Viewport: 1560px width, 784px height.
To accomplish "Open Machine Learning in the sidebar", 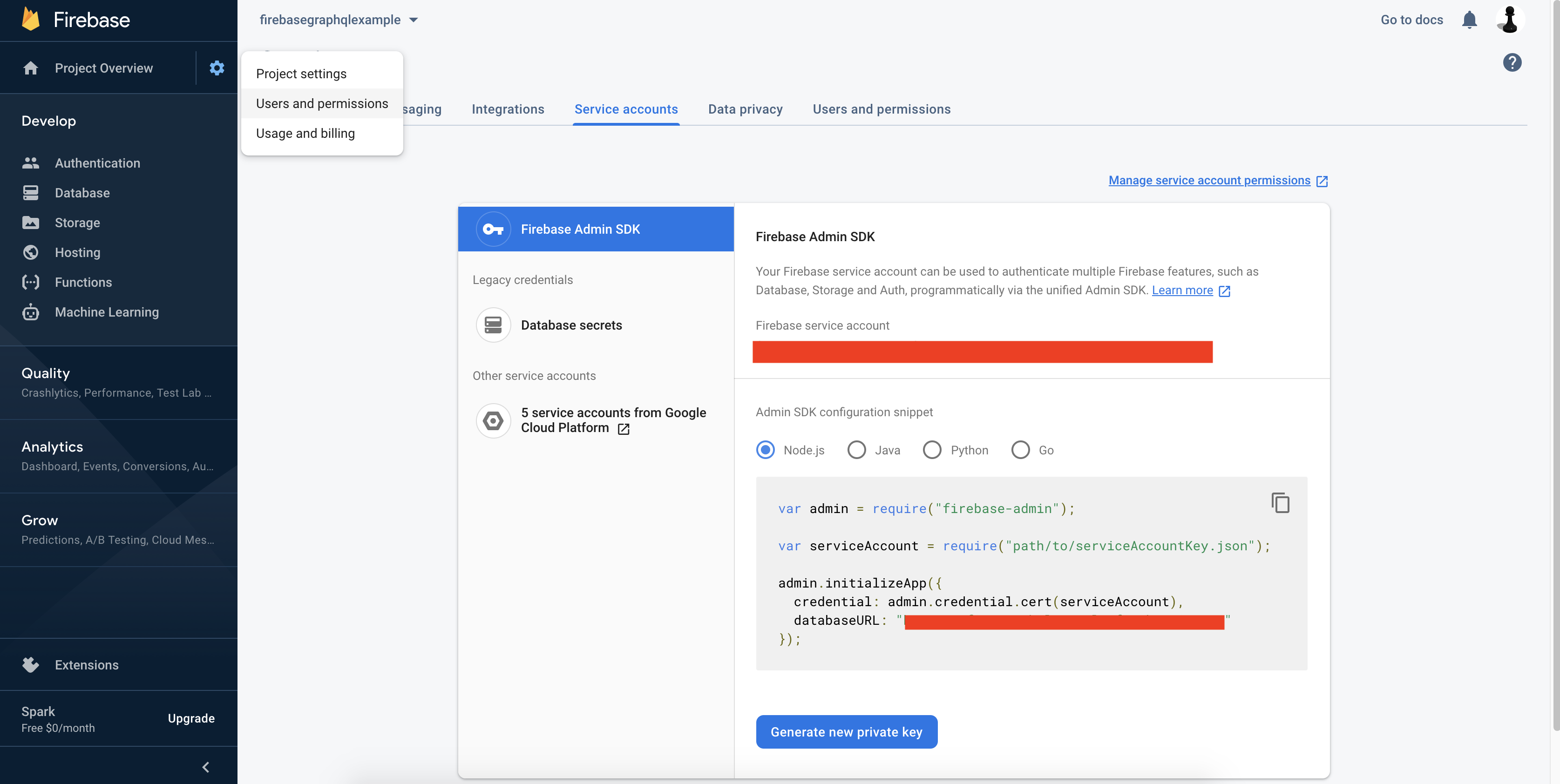I will 107,312.
